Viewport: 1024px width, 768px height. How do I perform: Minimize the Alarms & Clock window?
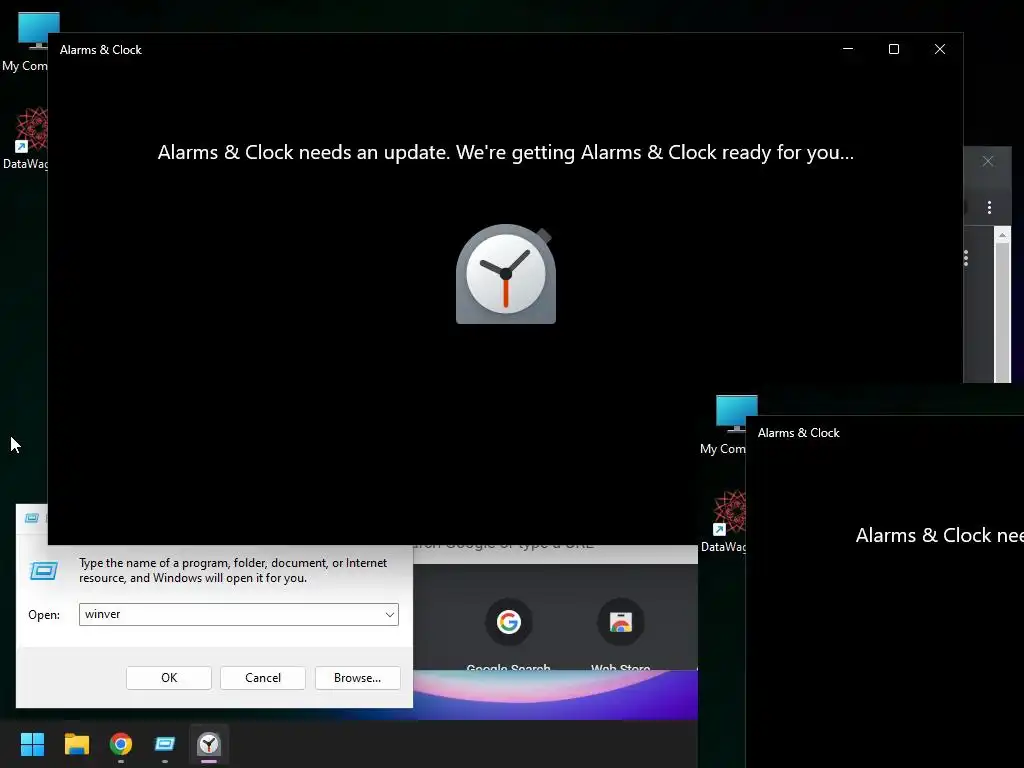click(848, 49)
